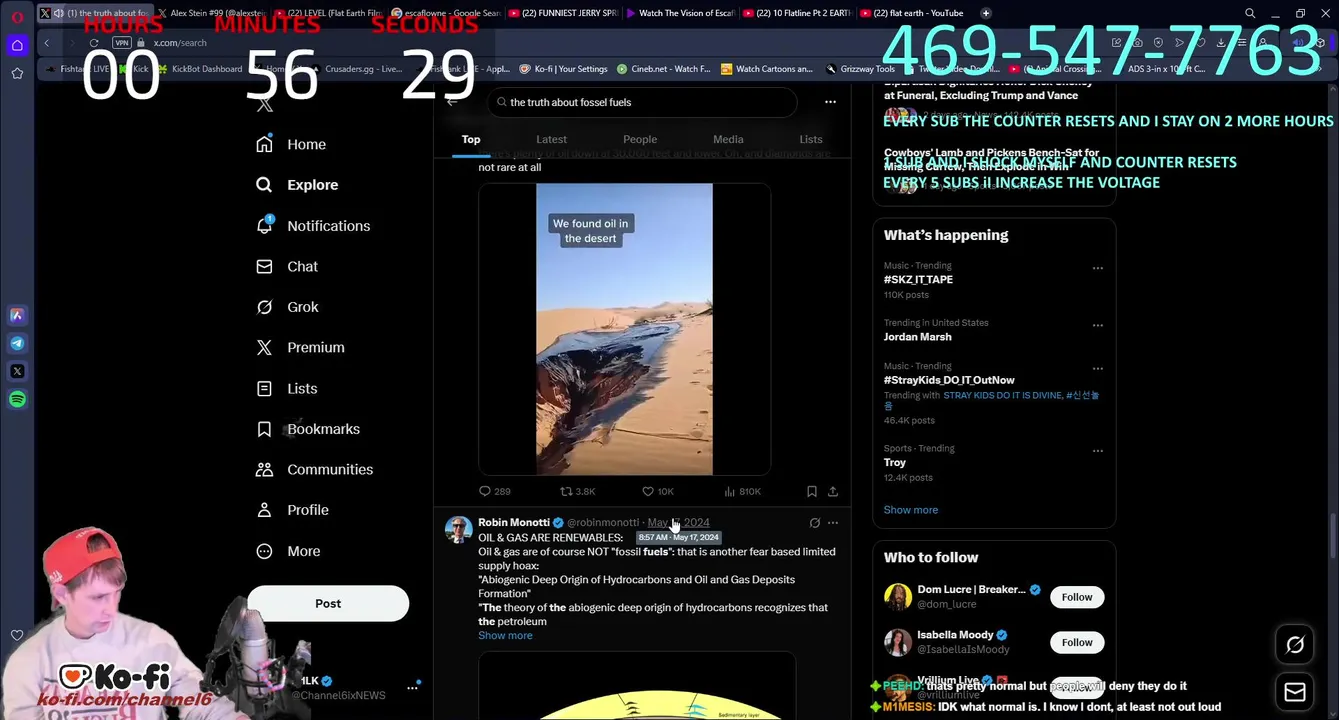This screenshot has height=720, width=1339.
Task: Open the Aria icon in Opera sidebar
Action: pos(17,315)
